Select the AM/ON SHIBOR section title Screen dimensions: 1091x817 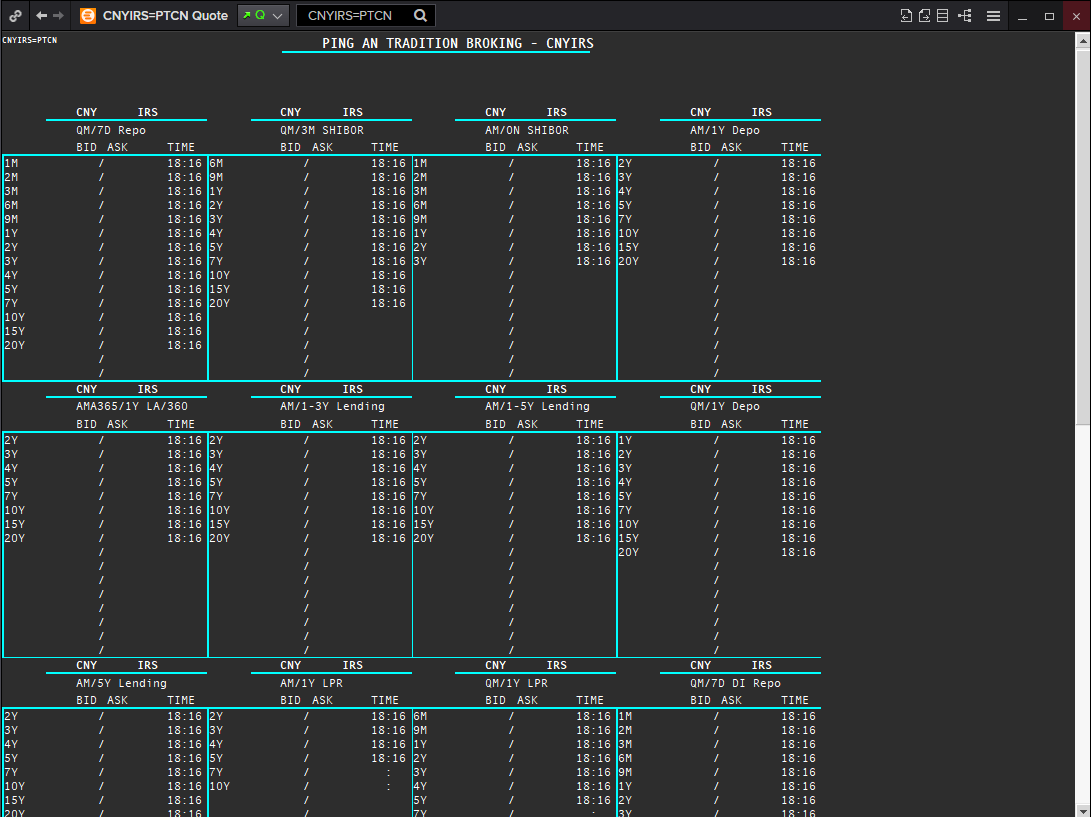pos(527,130)
